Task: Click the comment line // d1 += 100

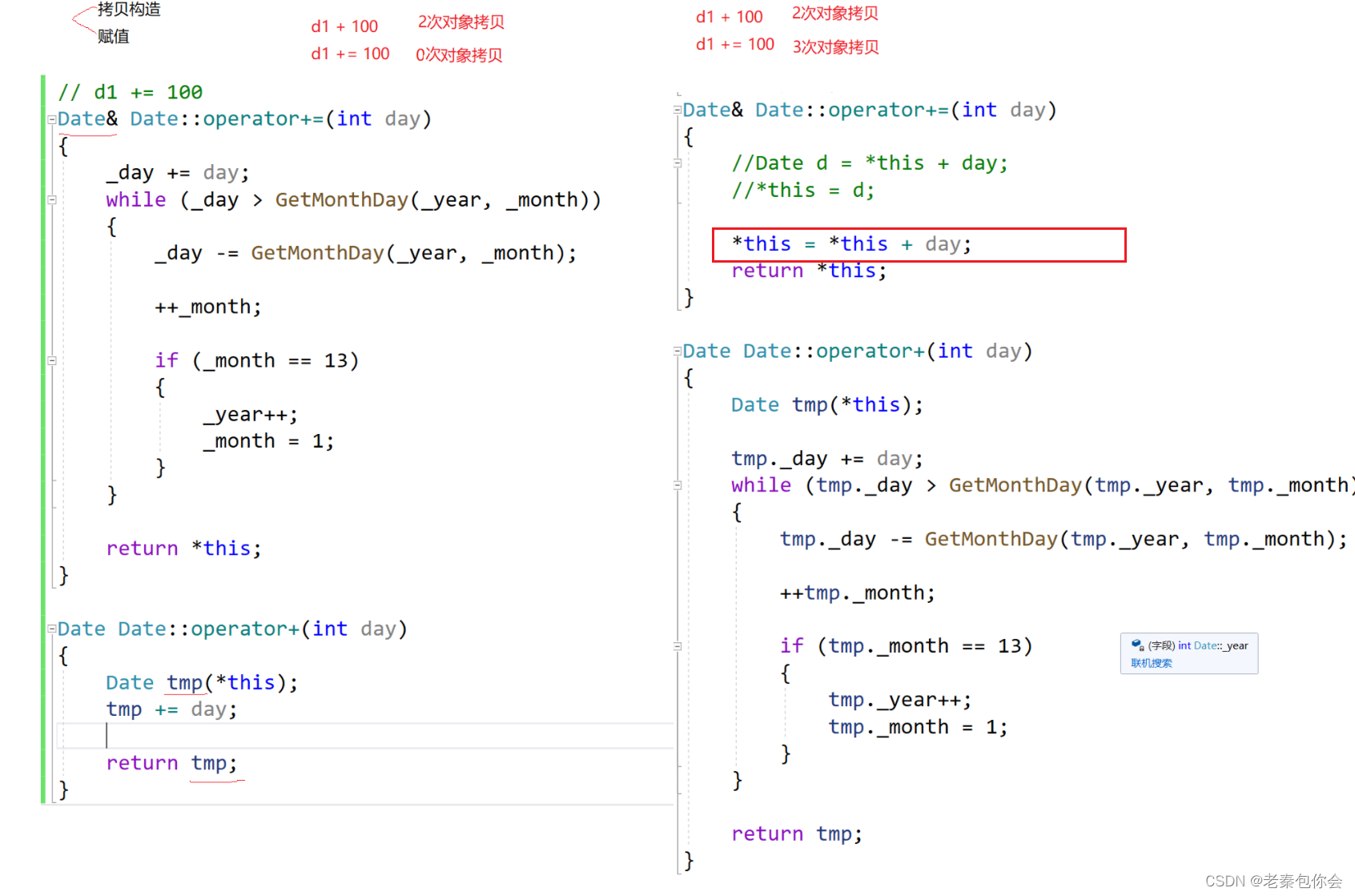Action: 130,93
